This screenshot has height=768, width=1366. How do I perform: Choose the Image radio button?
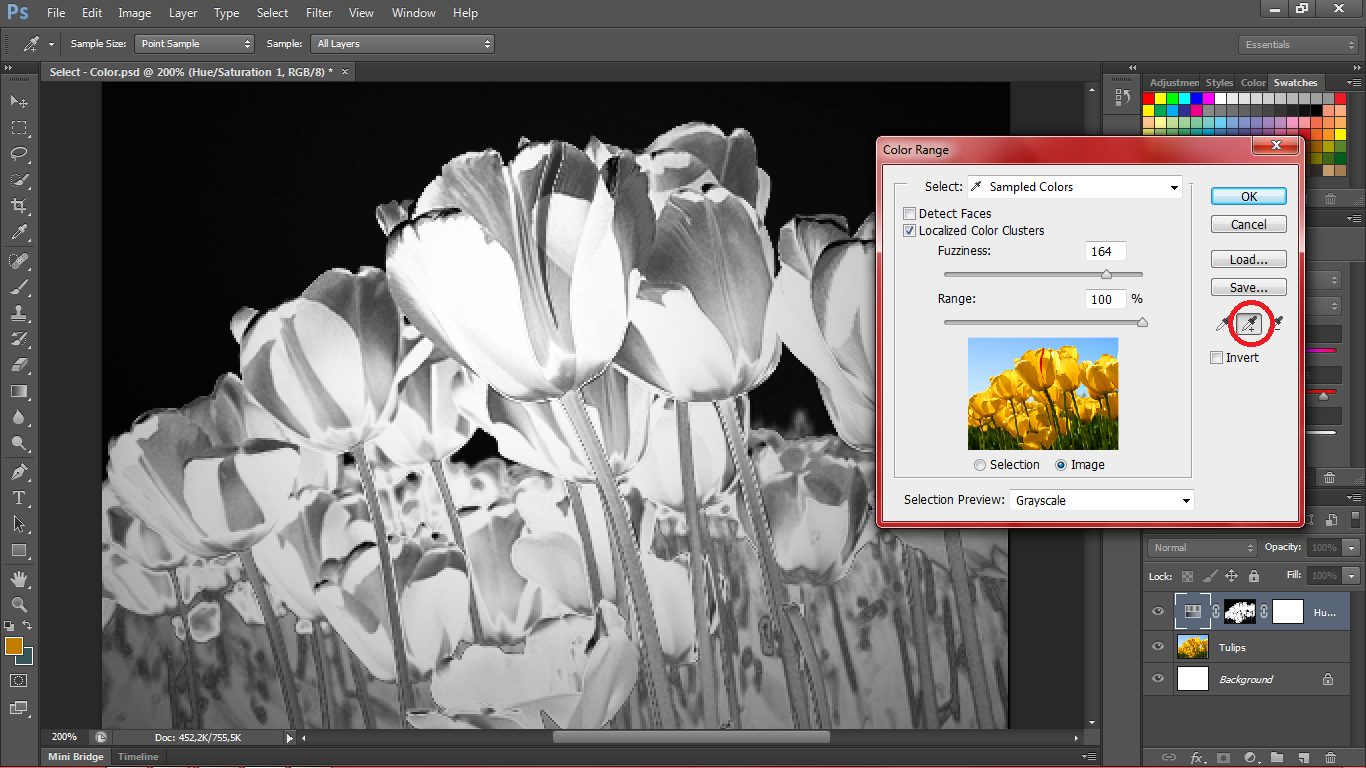point(1061,465)
